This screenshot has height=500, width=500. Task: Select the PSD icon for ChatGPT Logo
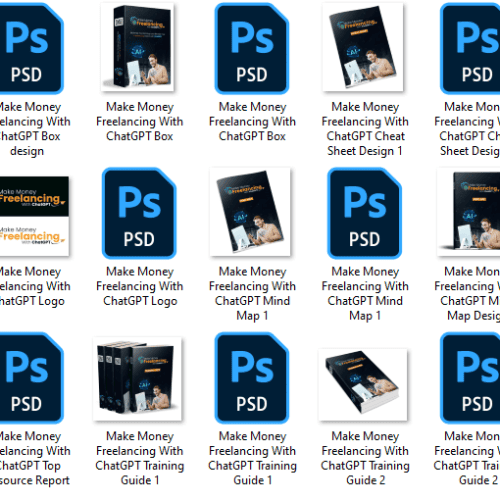pos(139,213)
